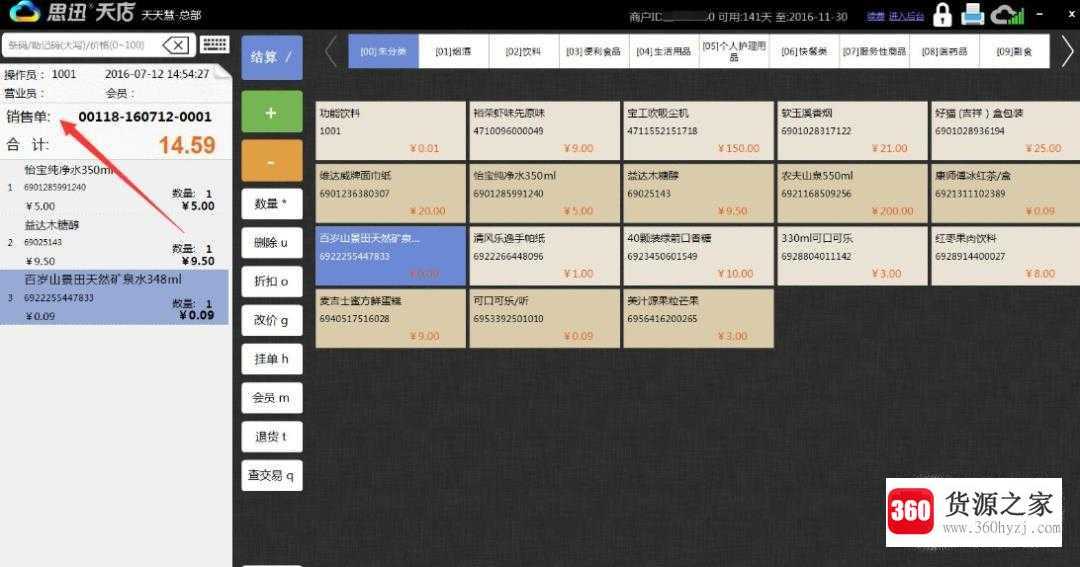Click the total amount 14.59
The height and width of the screenshot is (567, 1080).
(x=187, y=145)
